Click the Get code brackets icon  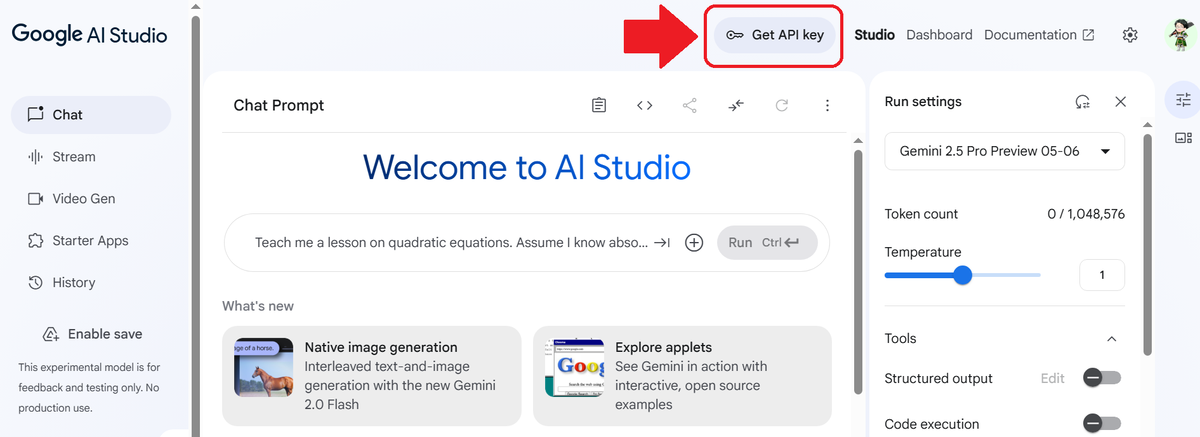645,105
